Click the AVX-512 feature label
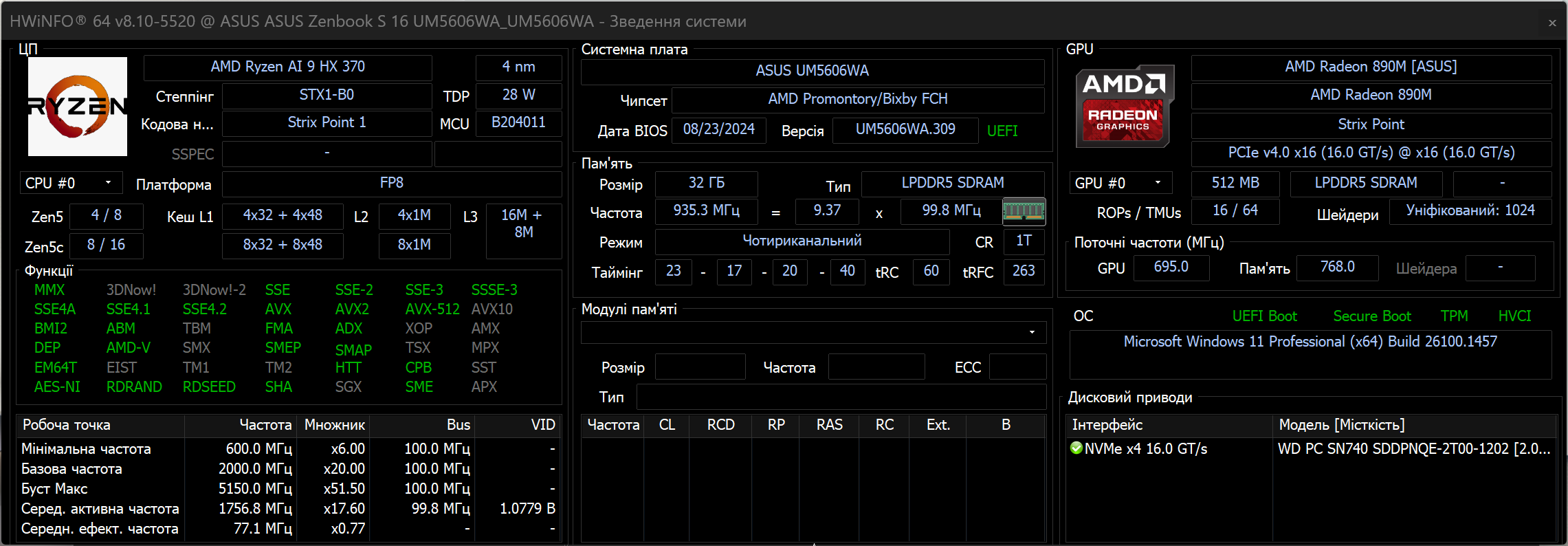The height and width of the screenshot is (546, 1568). click(432, 309)
